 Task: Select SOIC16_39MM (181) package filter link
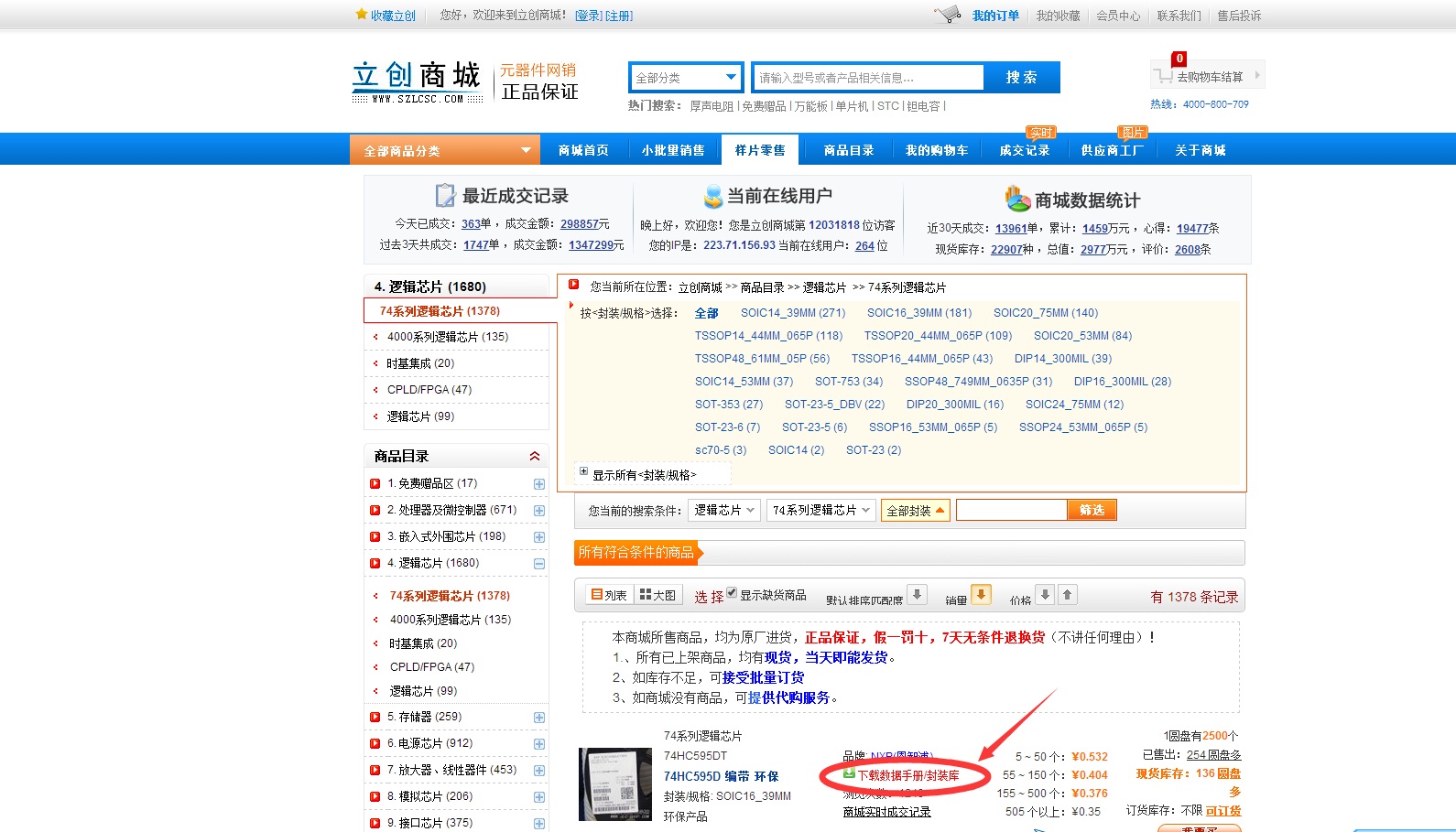919,313
